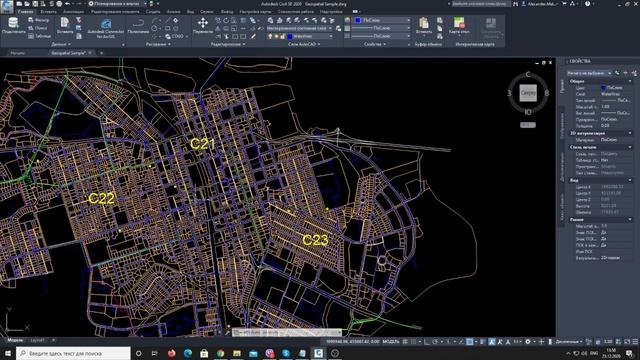Click the search field in the title bar
Image resolution: width=640 pixels, height=360 pixels.
[480, 4]
